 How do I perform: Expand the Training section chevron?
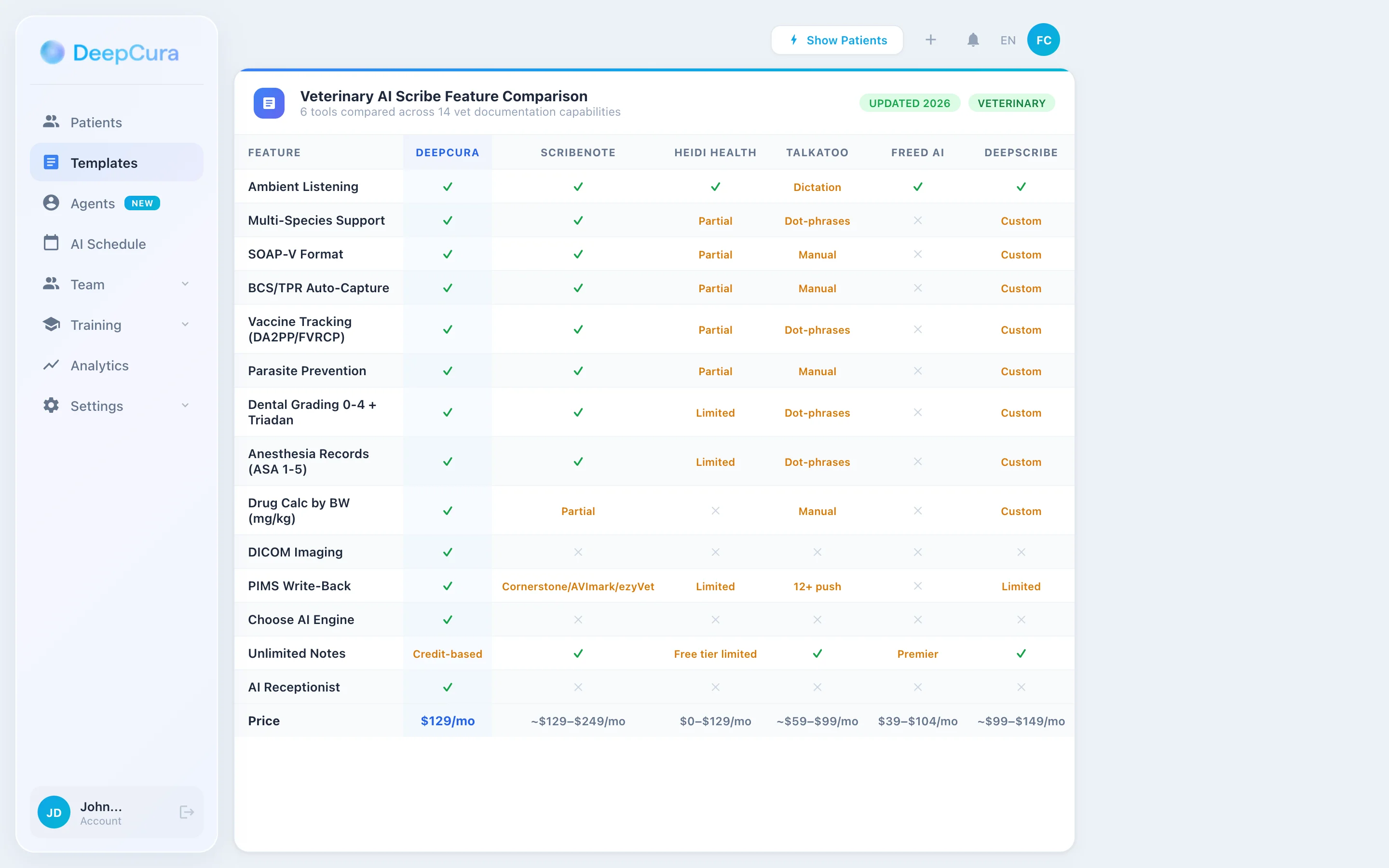[x=185, y=325]
